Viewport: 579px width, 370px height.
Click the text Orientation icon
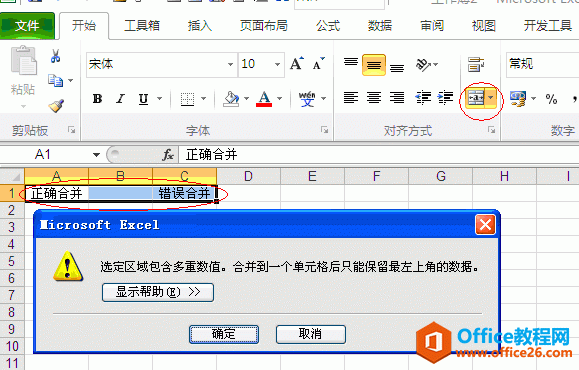click(x=423, y=65)
